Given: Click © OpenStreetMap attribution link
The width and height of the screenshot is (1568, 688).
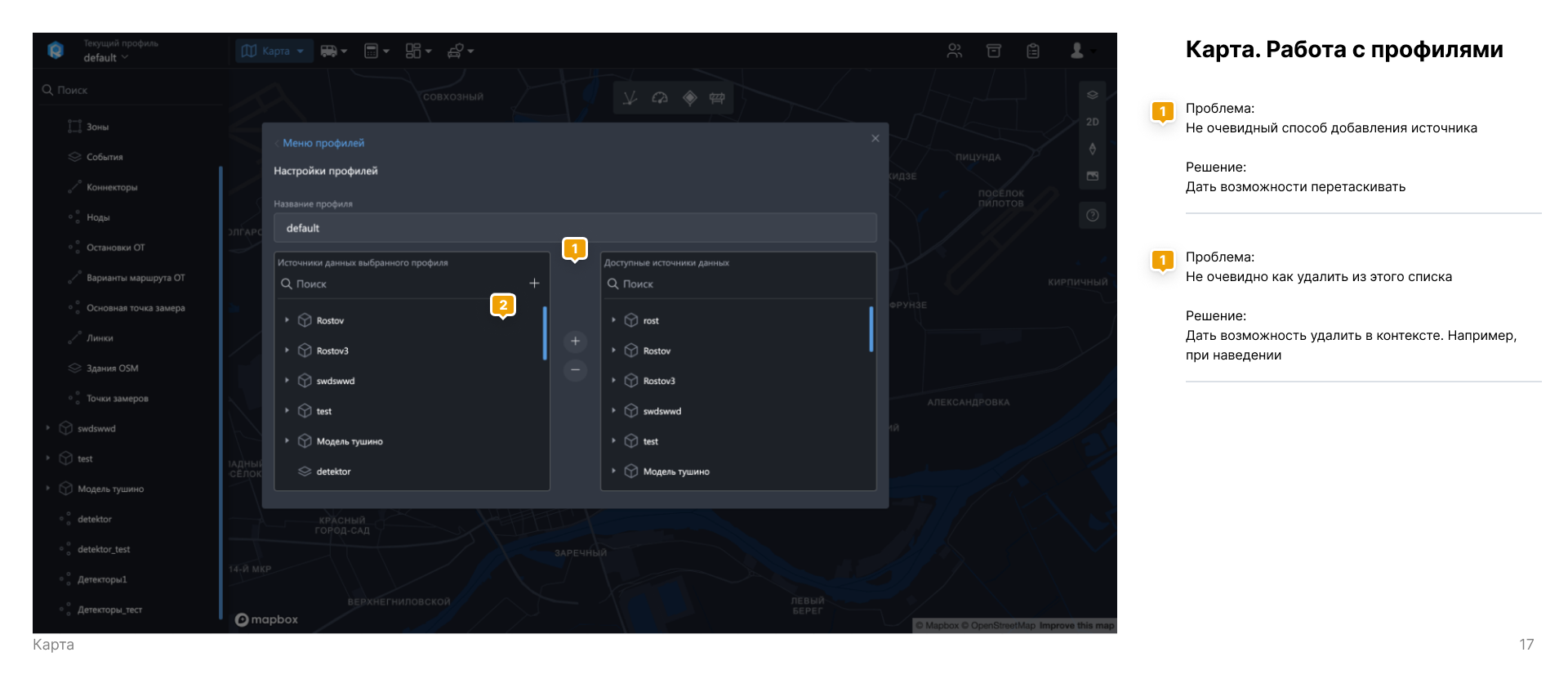Looking at the screenshot, I should 998,626.
